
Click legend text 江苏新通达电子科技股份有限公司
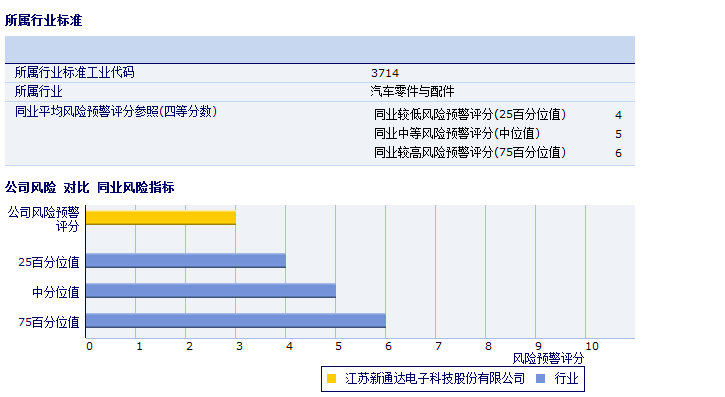(435, 379)
